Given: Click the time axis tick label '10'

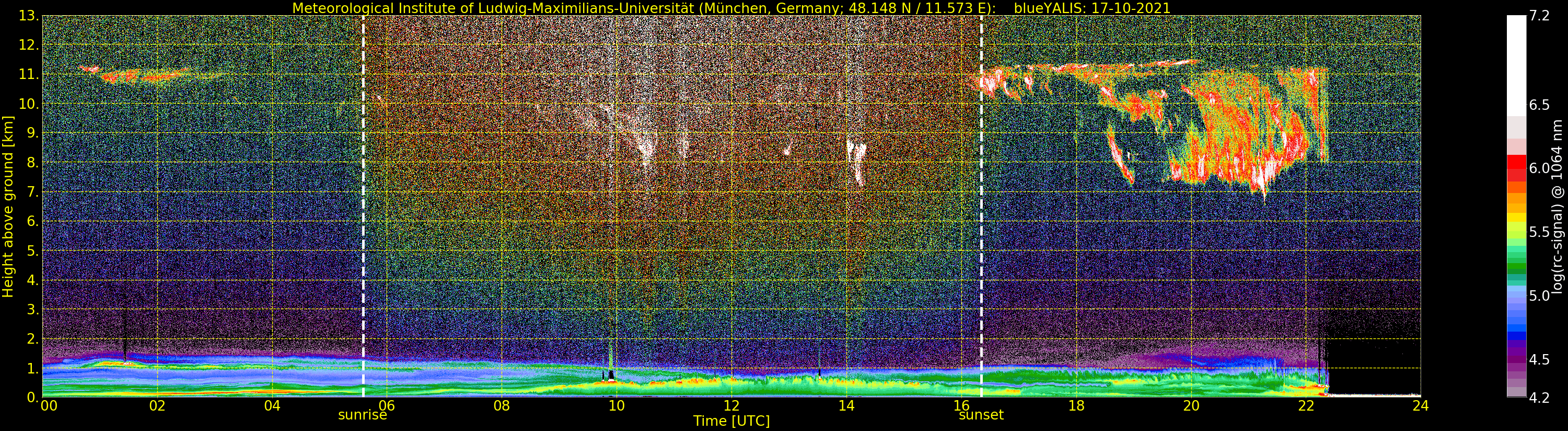Looking at the screenshot, I should tap(617, 406).
